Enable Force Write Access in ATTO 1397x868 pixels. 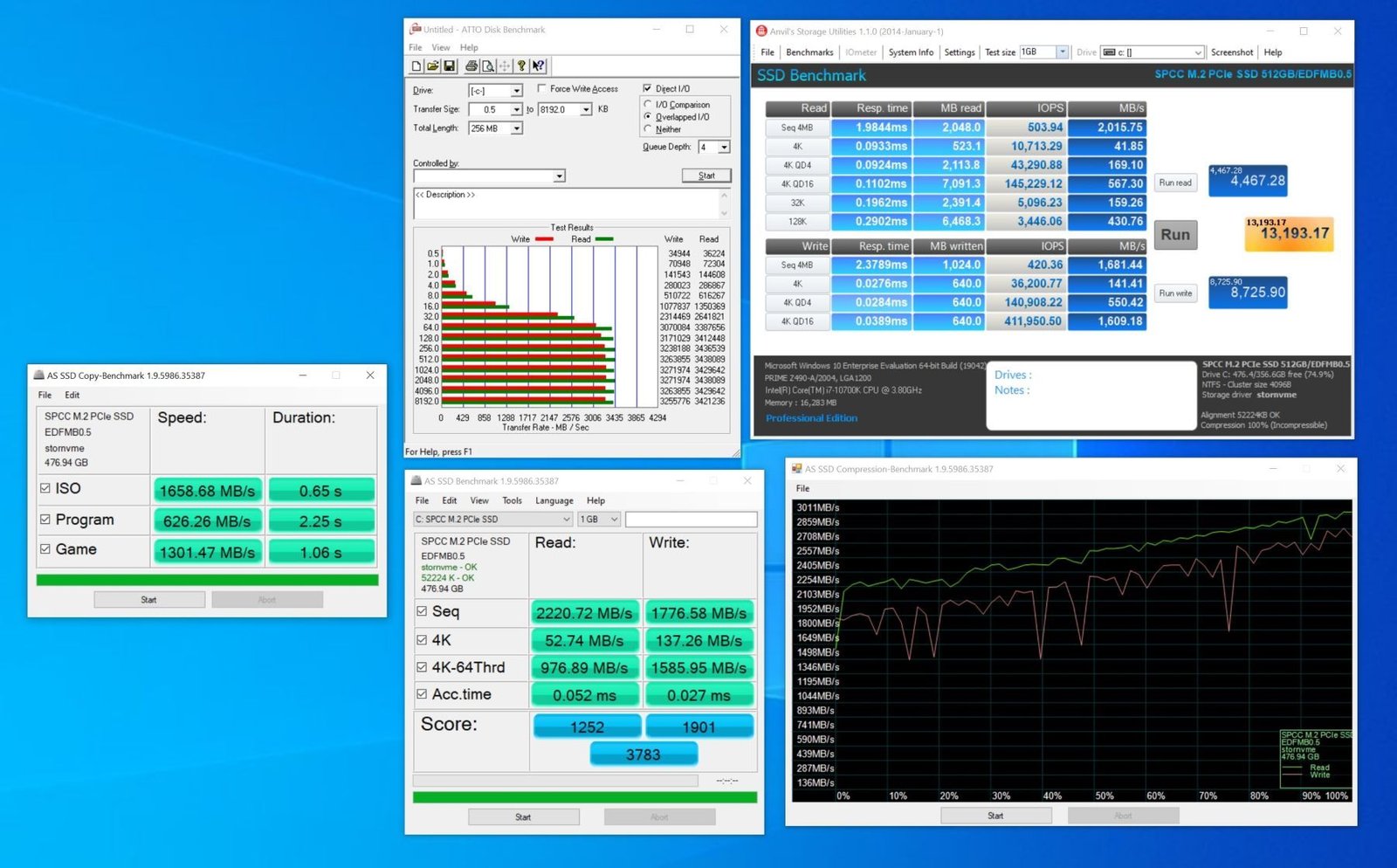(x=542, y=88)
